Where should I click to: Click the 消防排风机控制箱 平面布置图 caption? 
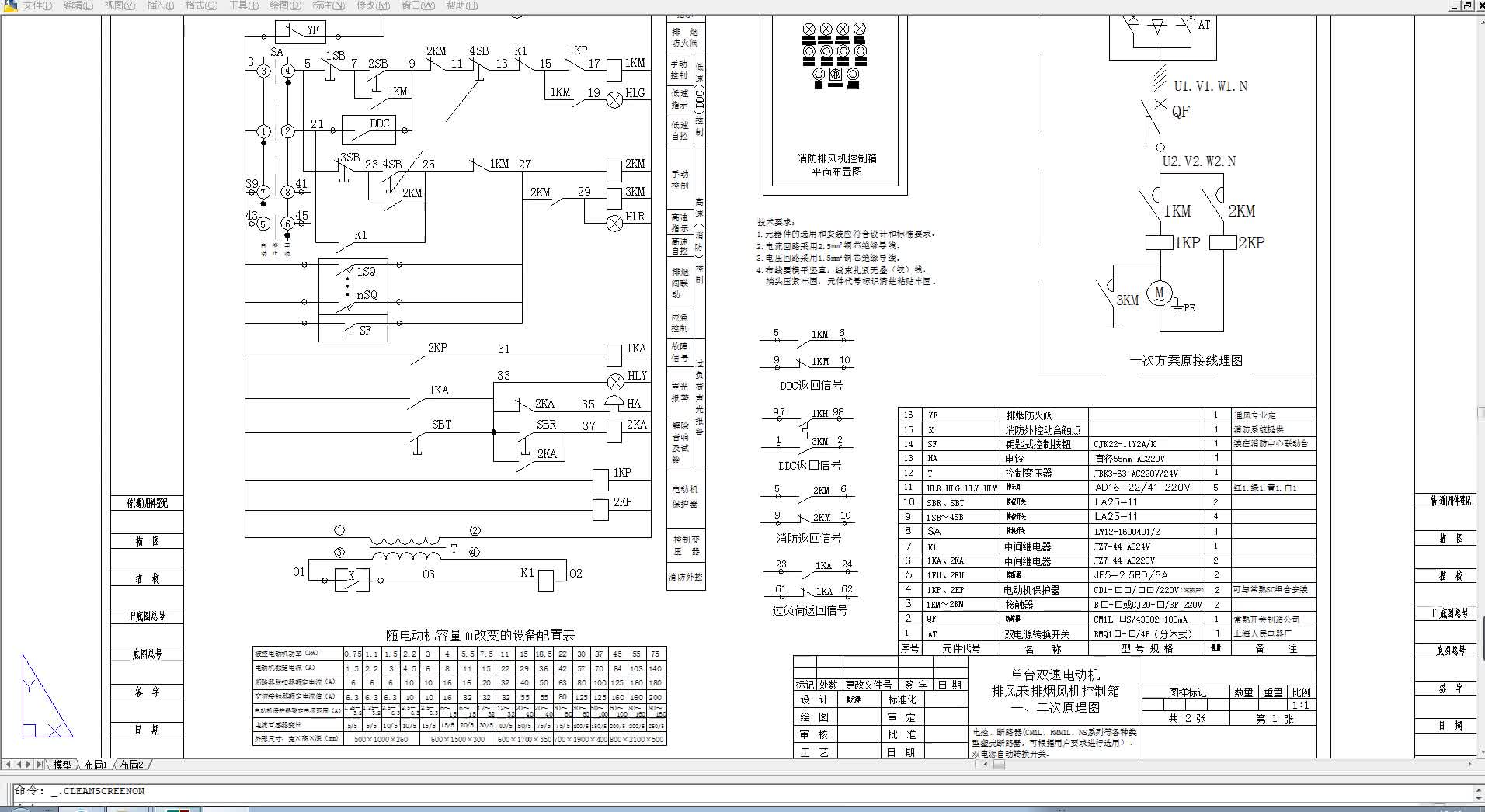[836, 165]
